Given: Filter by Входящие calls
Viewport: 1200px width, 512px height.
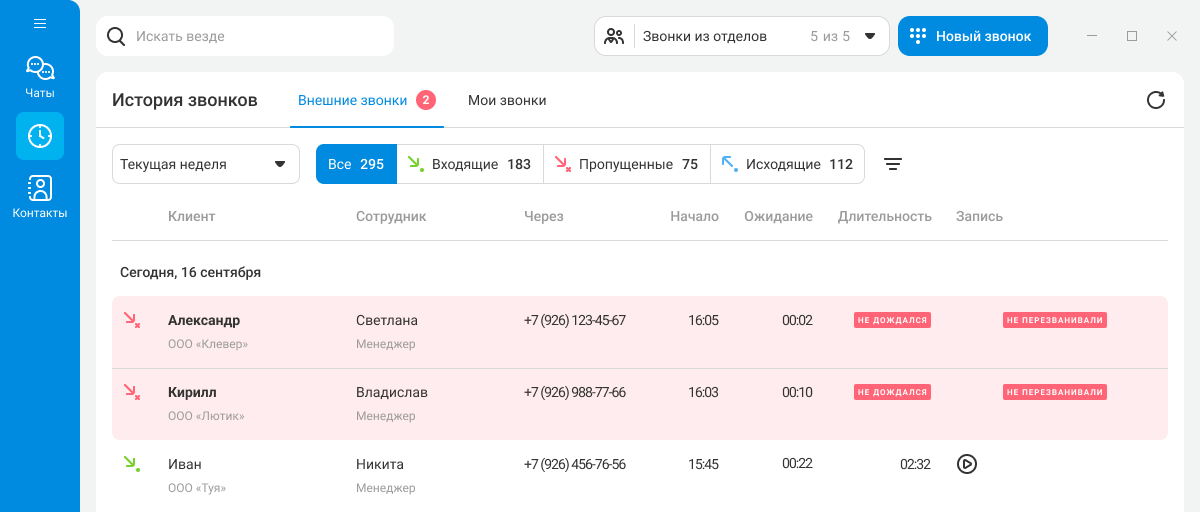Looking at the screenshot, I should (x=470, y=165).
